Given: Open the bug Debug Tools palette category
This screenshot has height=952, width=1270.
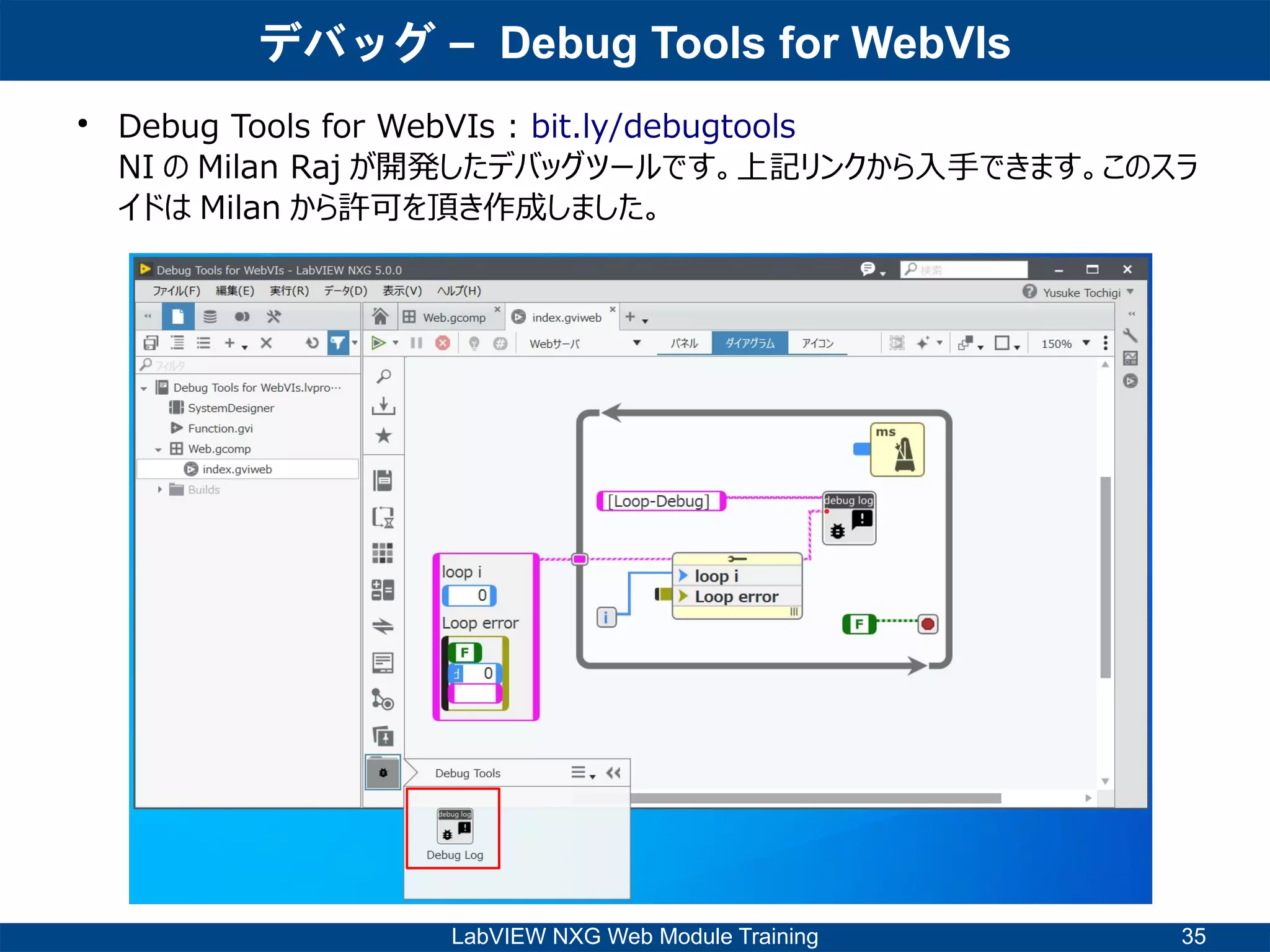Looking at the screenshot, I should click(383, 772).
